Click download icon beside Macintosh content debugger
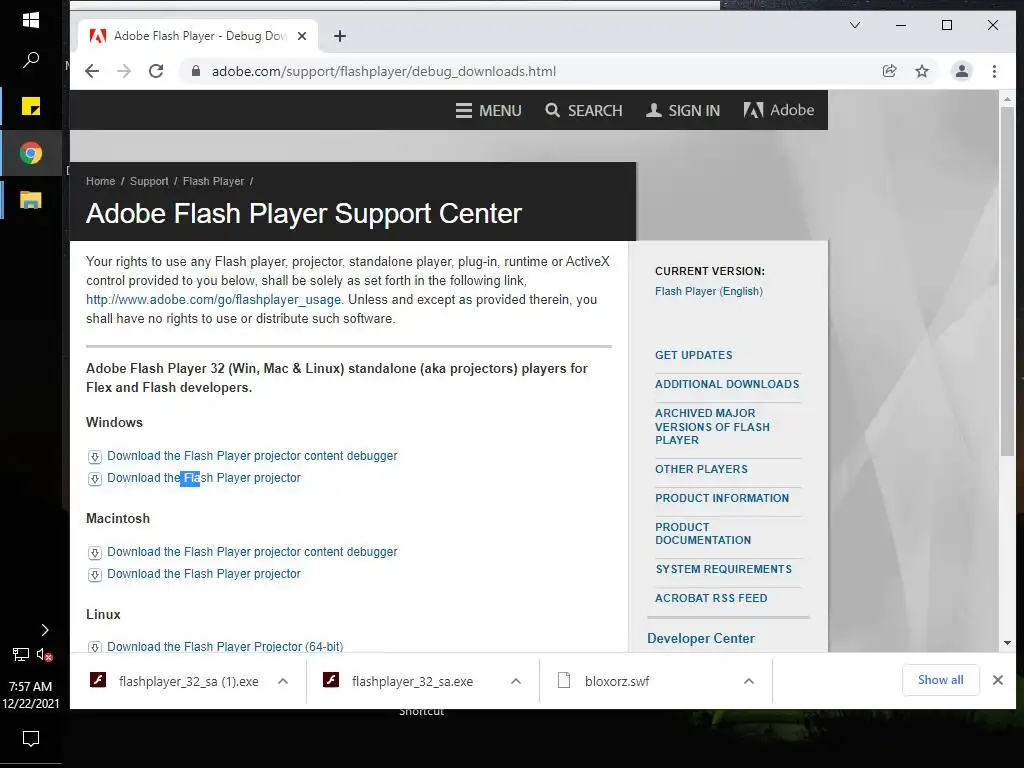Viewport: 1024px width, 768px height. [95, 552]
